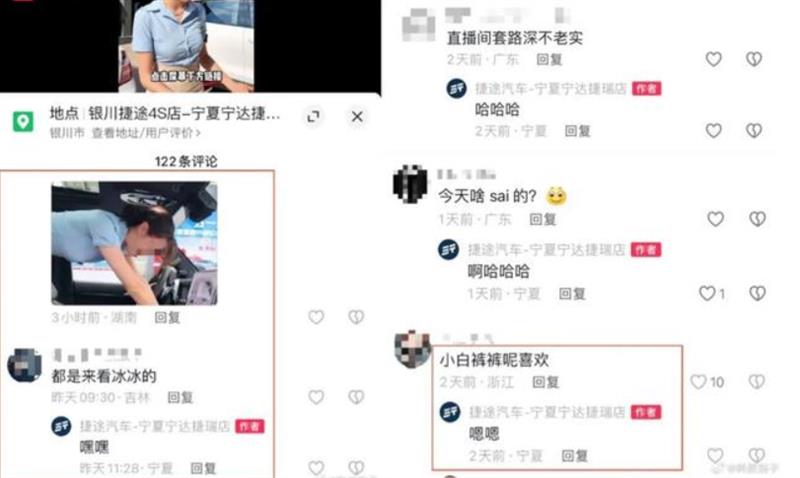Dislike the image comment from 湖南
The height and width of the screenshot is (478, 800).
(x=356, y=317)
